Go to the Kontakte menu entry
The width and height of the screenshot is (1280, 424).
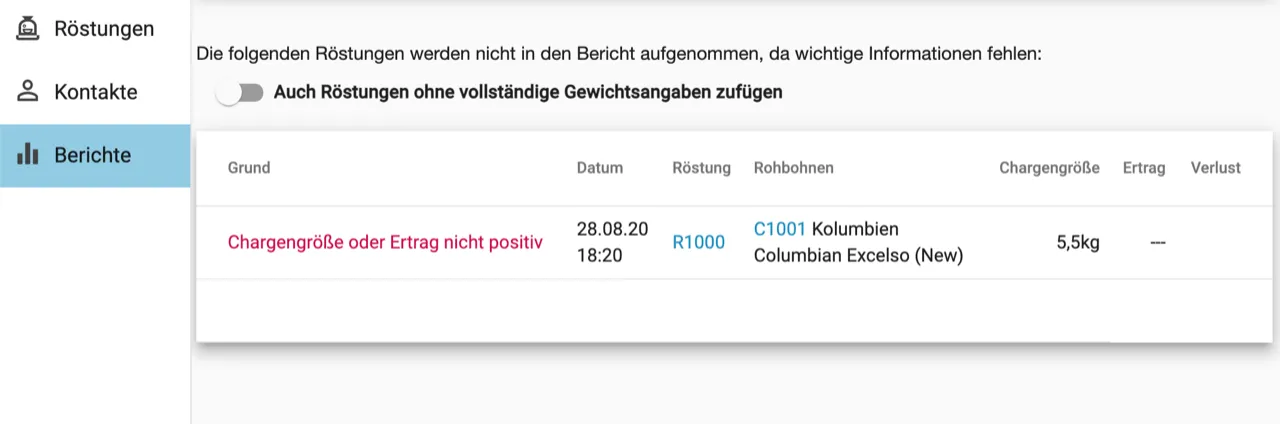click(96, 92)
